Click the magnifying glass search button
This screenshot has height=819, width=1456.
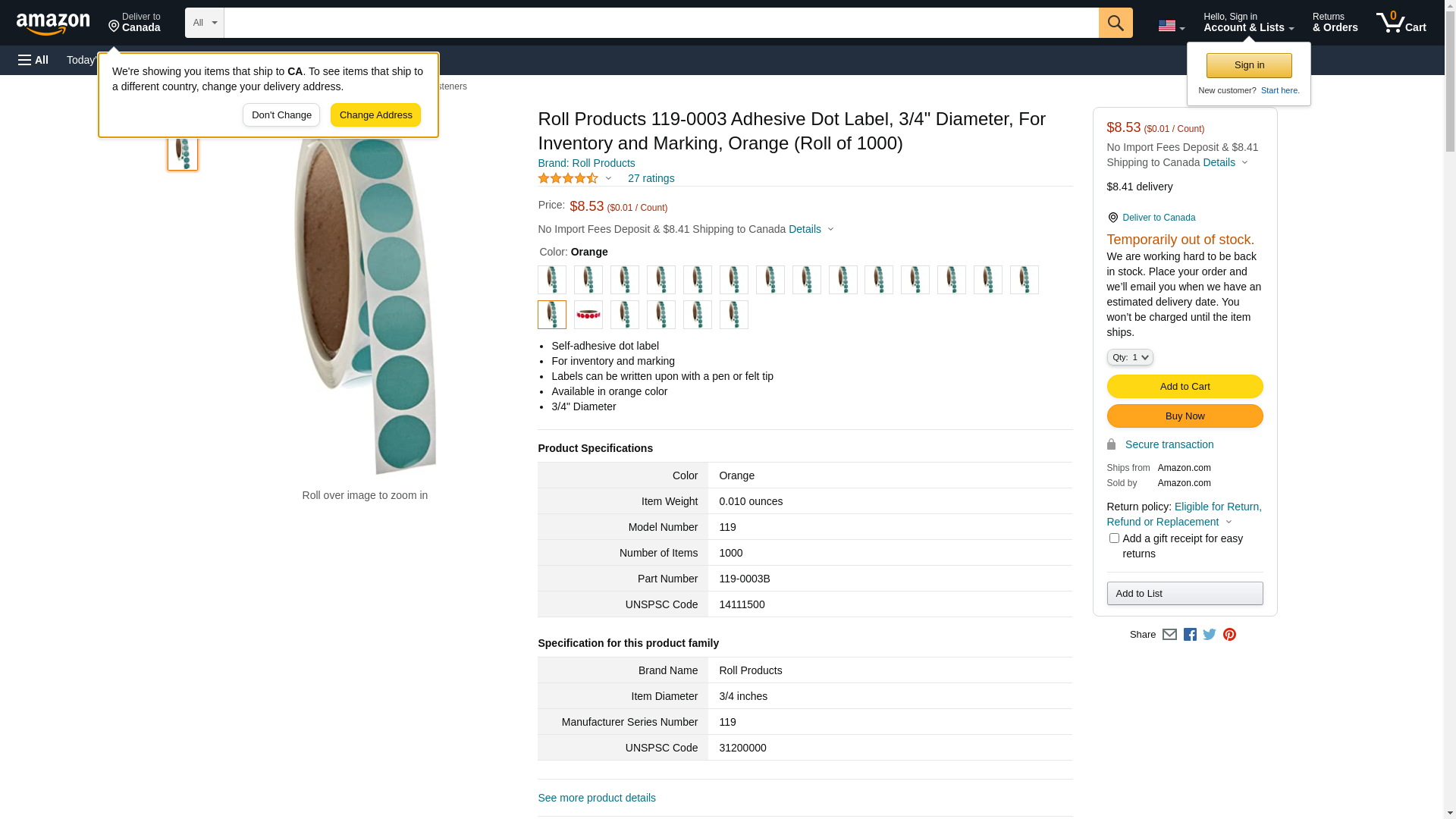[1115, 23]
